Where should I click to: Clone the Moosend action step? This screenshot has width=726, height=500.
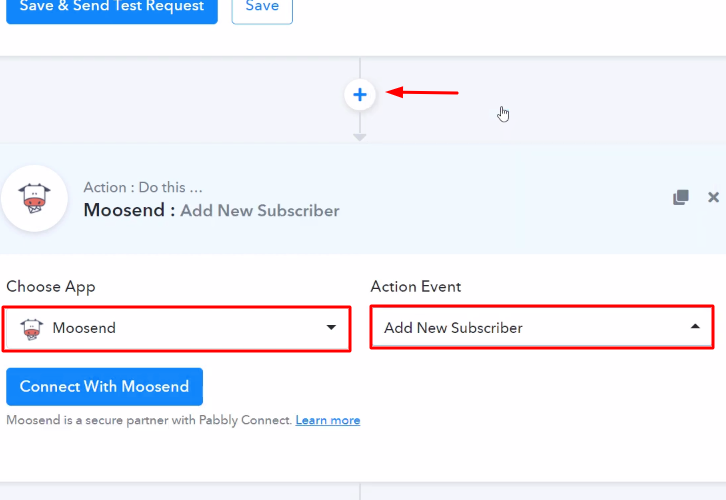681,197
